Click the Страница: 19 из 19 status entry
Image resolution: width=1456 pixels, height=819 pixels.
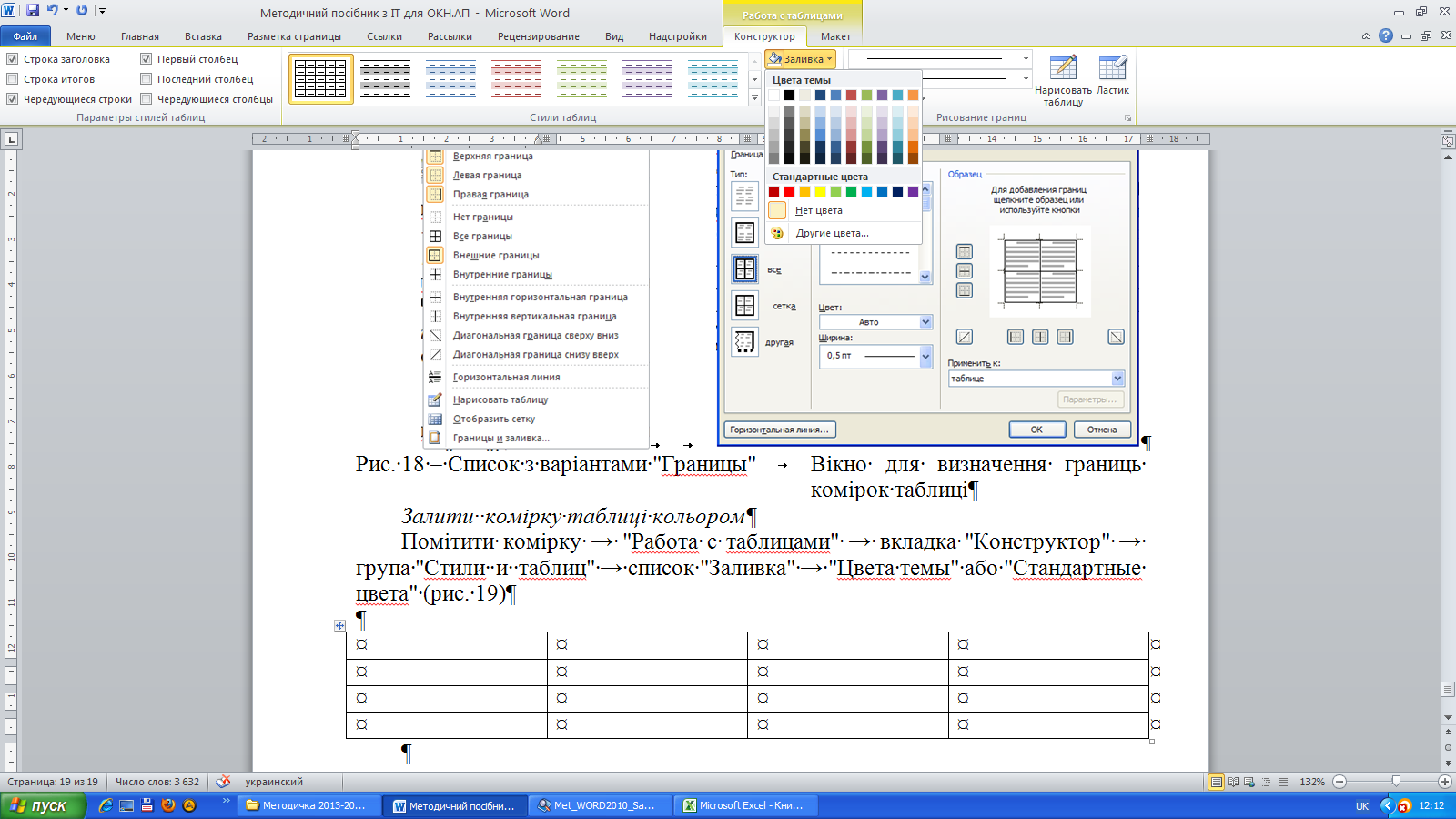click(53, 782)
